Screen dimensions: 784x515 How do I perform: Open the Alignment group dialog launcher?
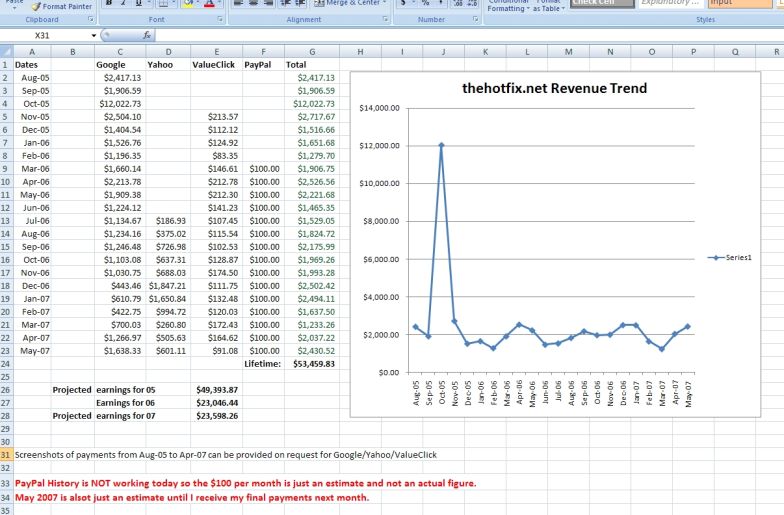click(x=386, y=19)
